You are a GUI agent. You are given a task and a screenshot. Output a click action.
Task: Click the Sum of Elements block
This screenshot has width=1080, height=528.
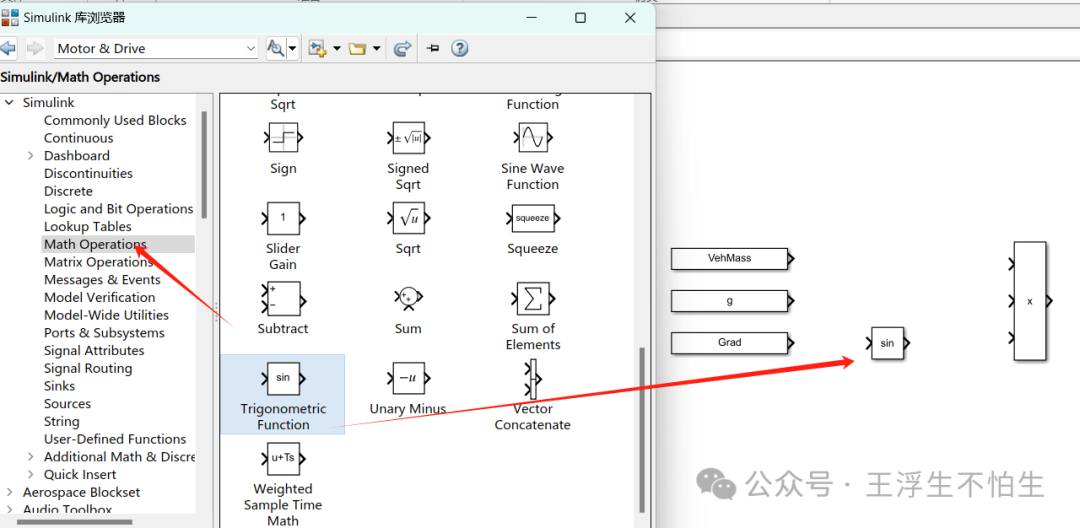pos(532,298)
